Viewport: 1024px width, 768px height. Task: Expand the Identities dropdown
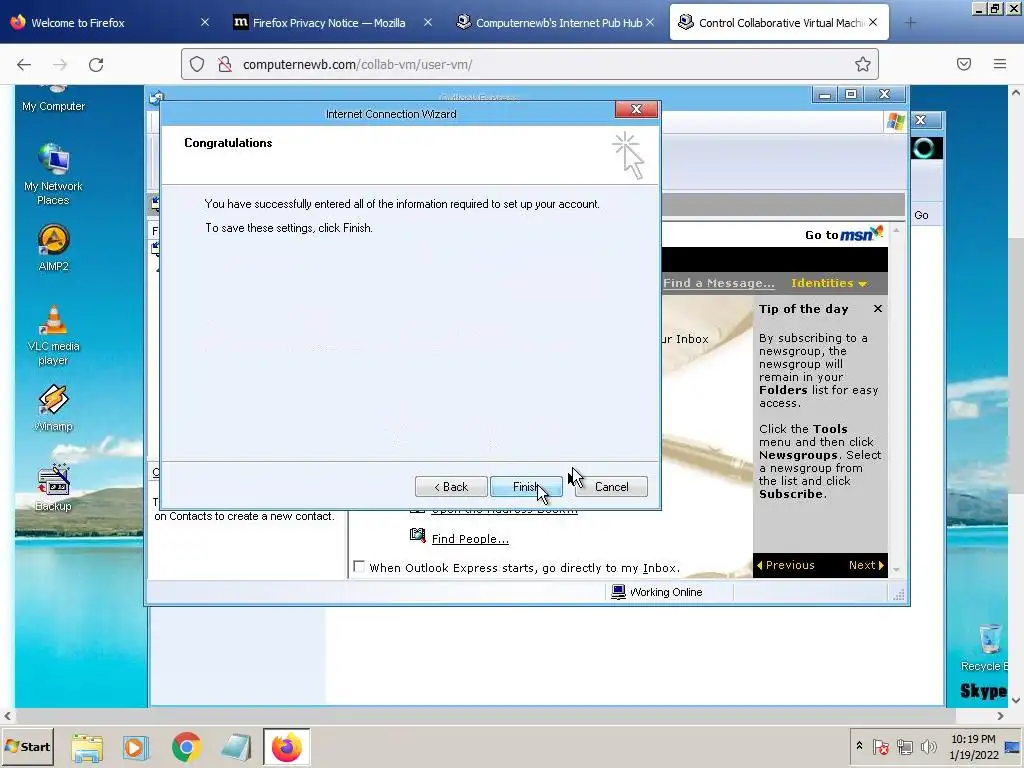click(828, 283)
